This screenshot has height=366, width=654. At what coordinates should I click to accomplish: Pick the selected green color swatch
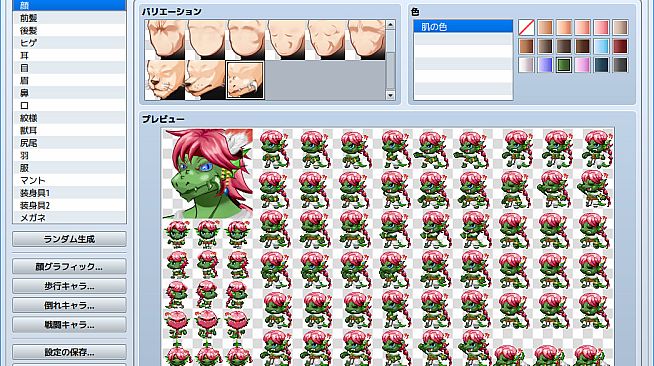(563, 65)
